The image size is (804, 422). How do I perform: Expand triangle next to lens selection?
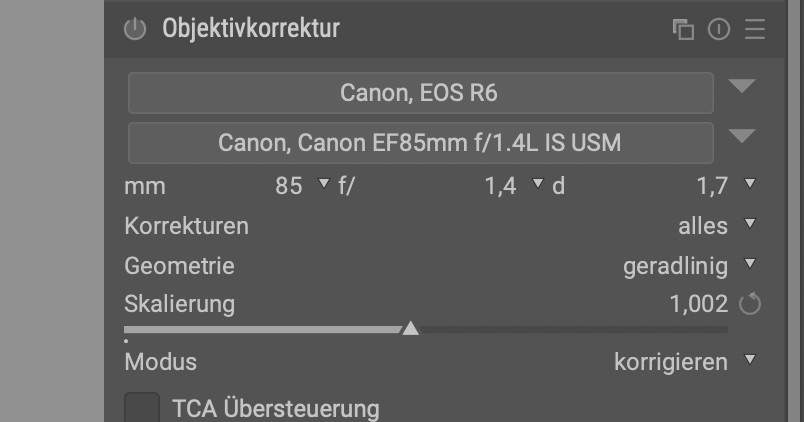coord(741,136)
